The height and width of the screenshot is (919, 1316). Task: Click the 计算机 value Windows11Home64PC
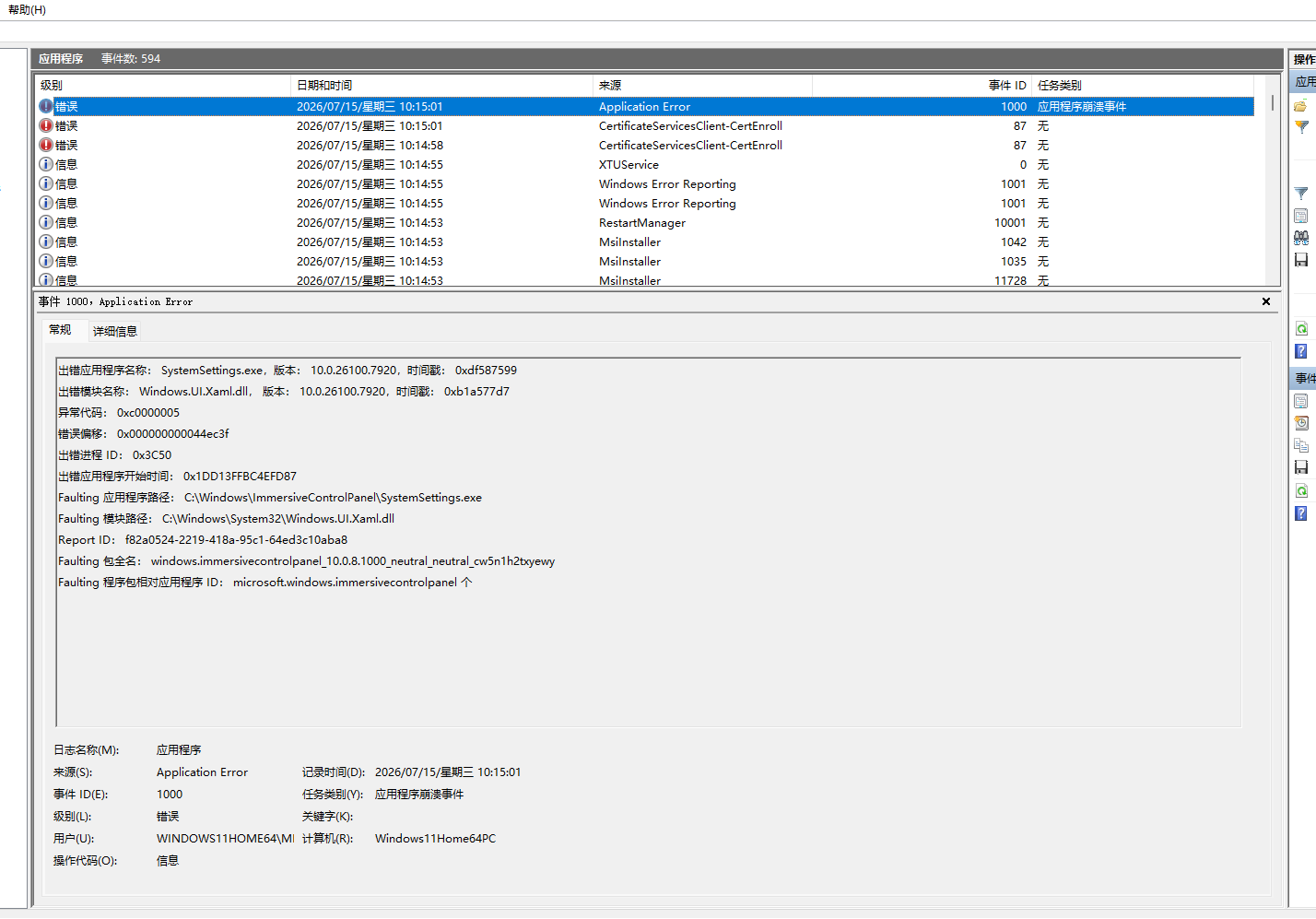pos(435,838)
